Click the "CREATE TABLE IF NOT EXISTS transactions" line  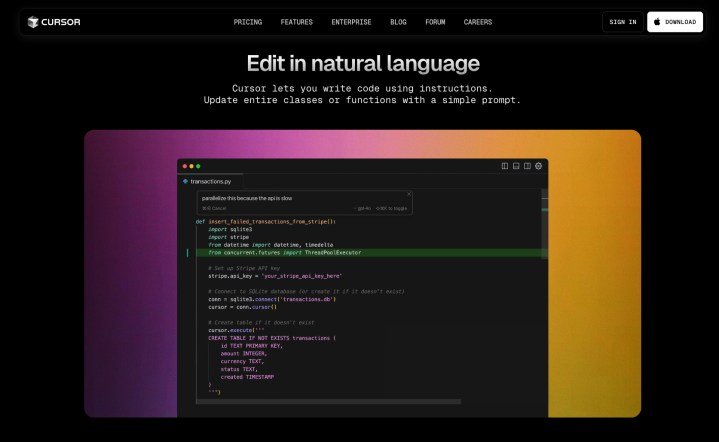tap(272, 338)
